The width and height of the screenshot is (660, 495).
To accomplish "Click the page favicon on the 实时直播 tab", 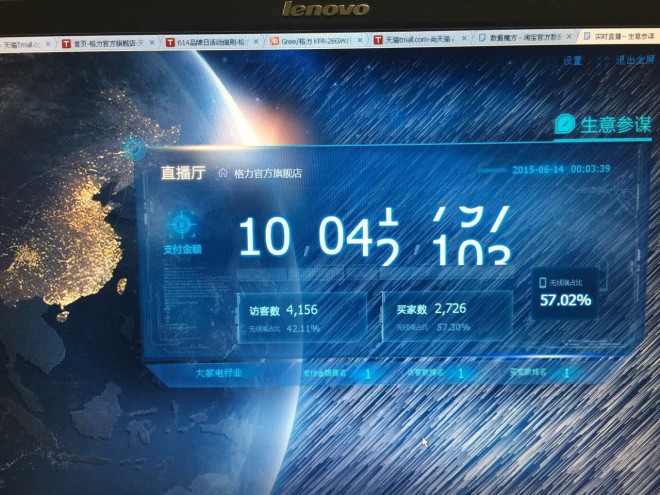I will coord(586,37).
